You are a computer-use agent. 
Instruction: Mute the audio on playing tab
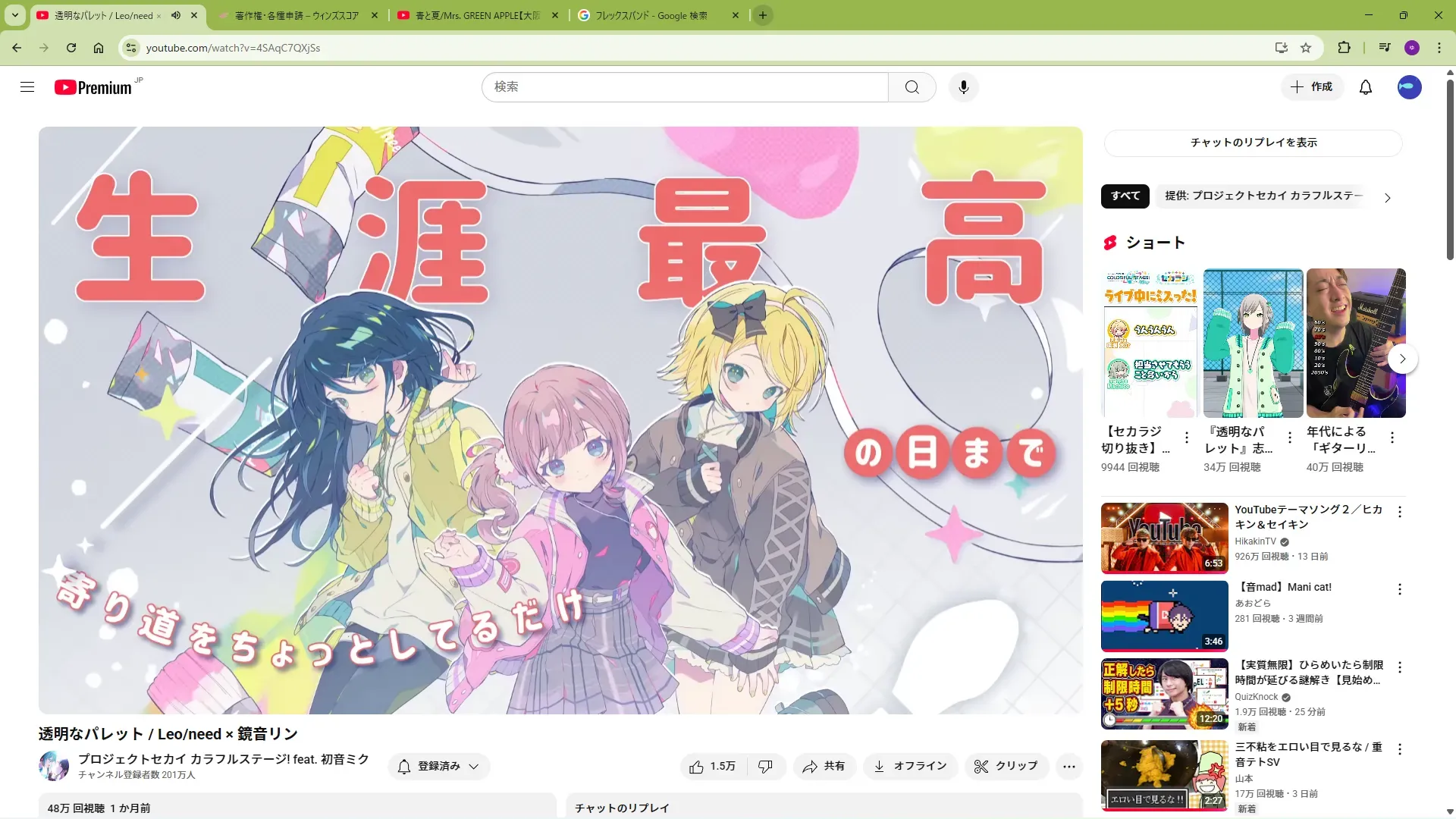[176, 15]
